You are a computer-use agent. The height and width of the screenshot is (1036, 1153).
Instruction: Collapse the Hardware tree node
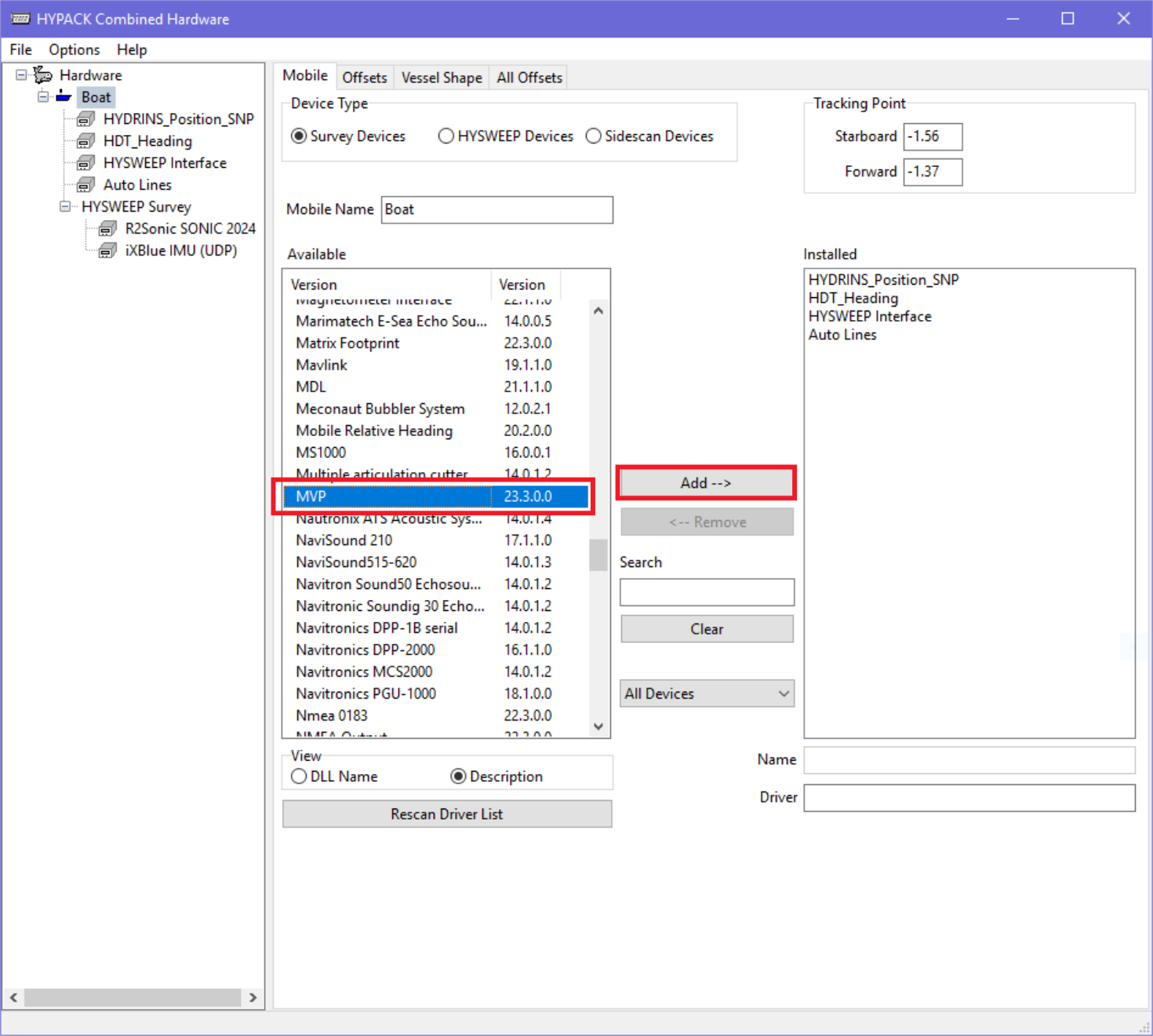pos(21,75)
